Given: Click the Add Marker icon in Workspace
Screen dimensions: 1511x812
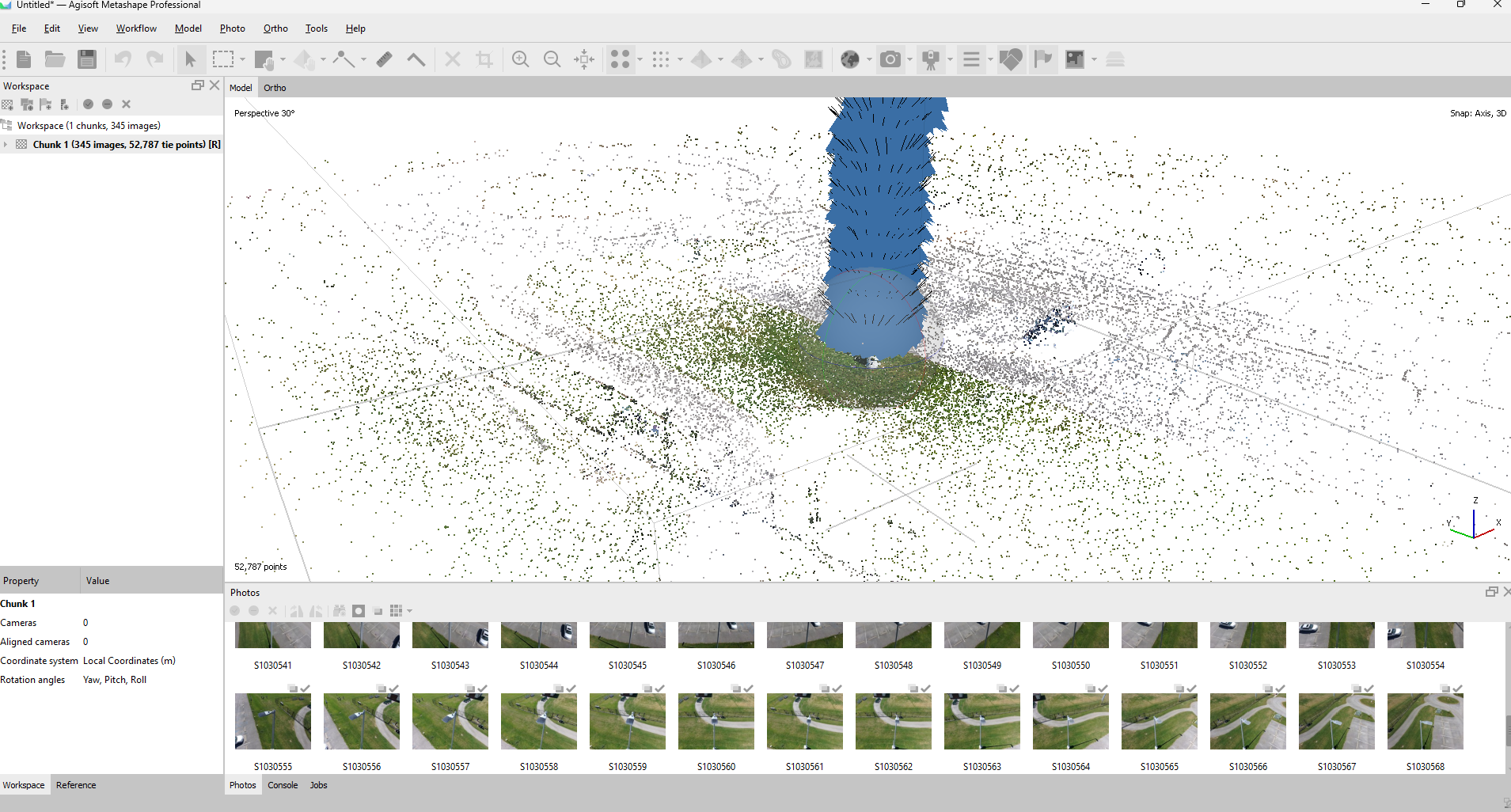Looking at the screenshot, I should pyautogui.click(x=46, y=104).
